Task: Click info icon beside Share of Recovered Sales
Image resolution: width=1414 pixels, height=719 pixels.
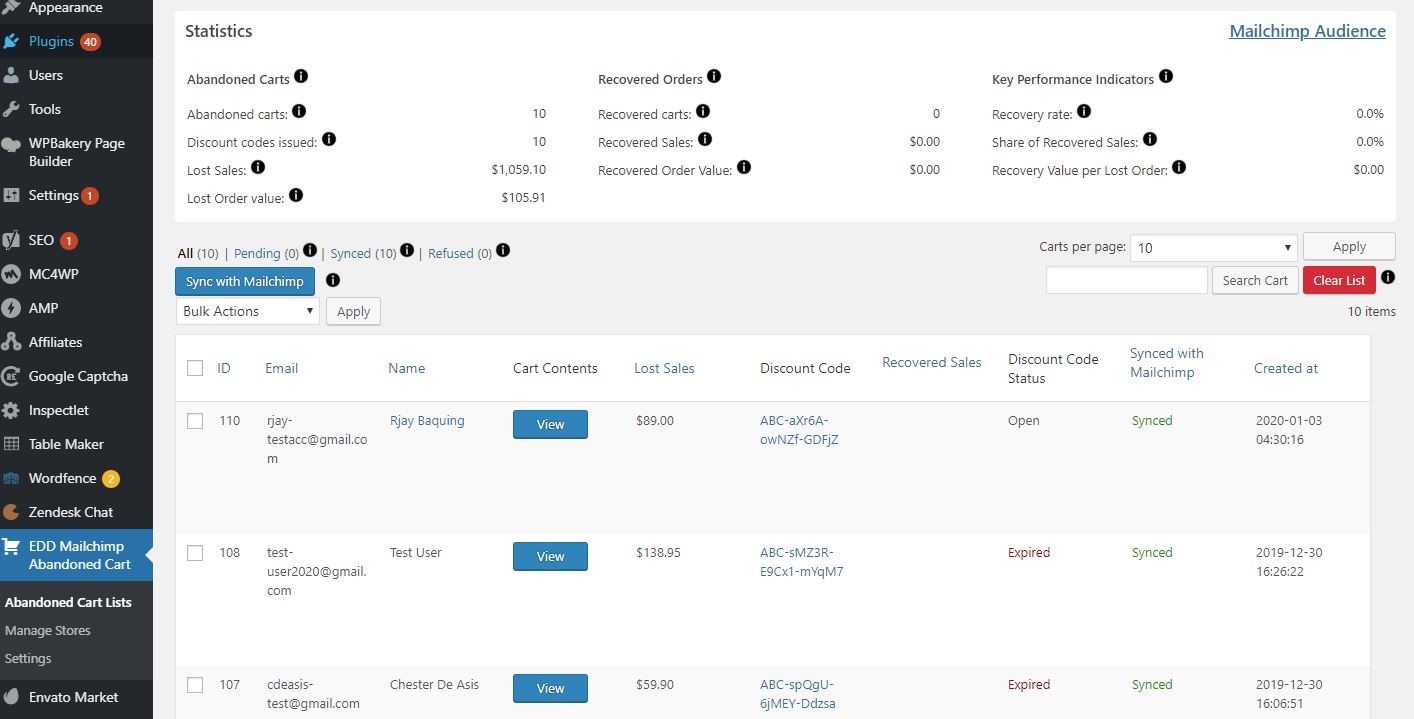Action: click(x=1150, y=140)
